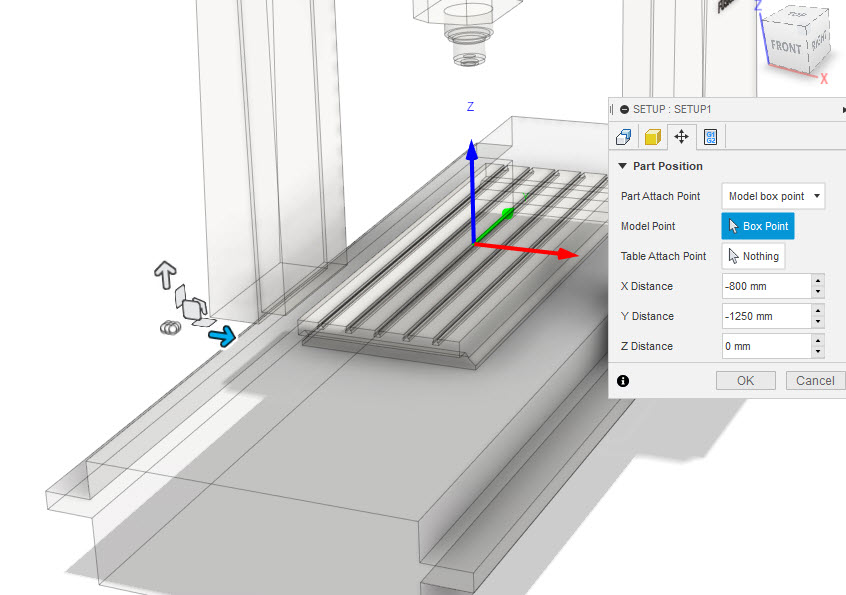Click the green Y axis handle of the triad

[x=507, y=214]
